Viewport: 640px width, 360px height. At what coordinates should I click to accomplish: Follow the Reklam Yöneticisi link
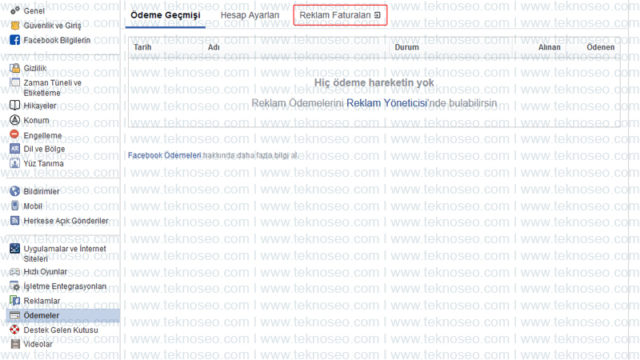(x=387, y=103)
